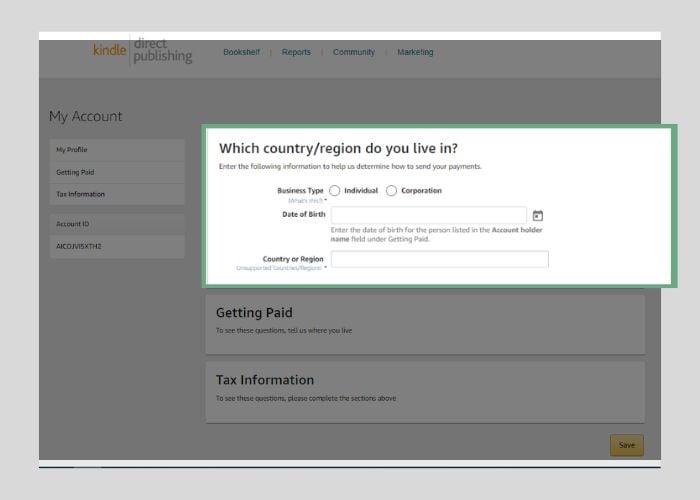This screenshot has width=700, height=500.
Task: Click the "To see these questions, tell us where you live" text
Action: (284, 331)
